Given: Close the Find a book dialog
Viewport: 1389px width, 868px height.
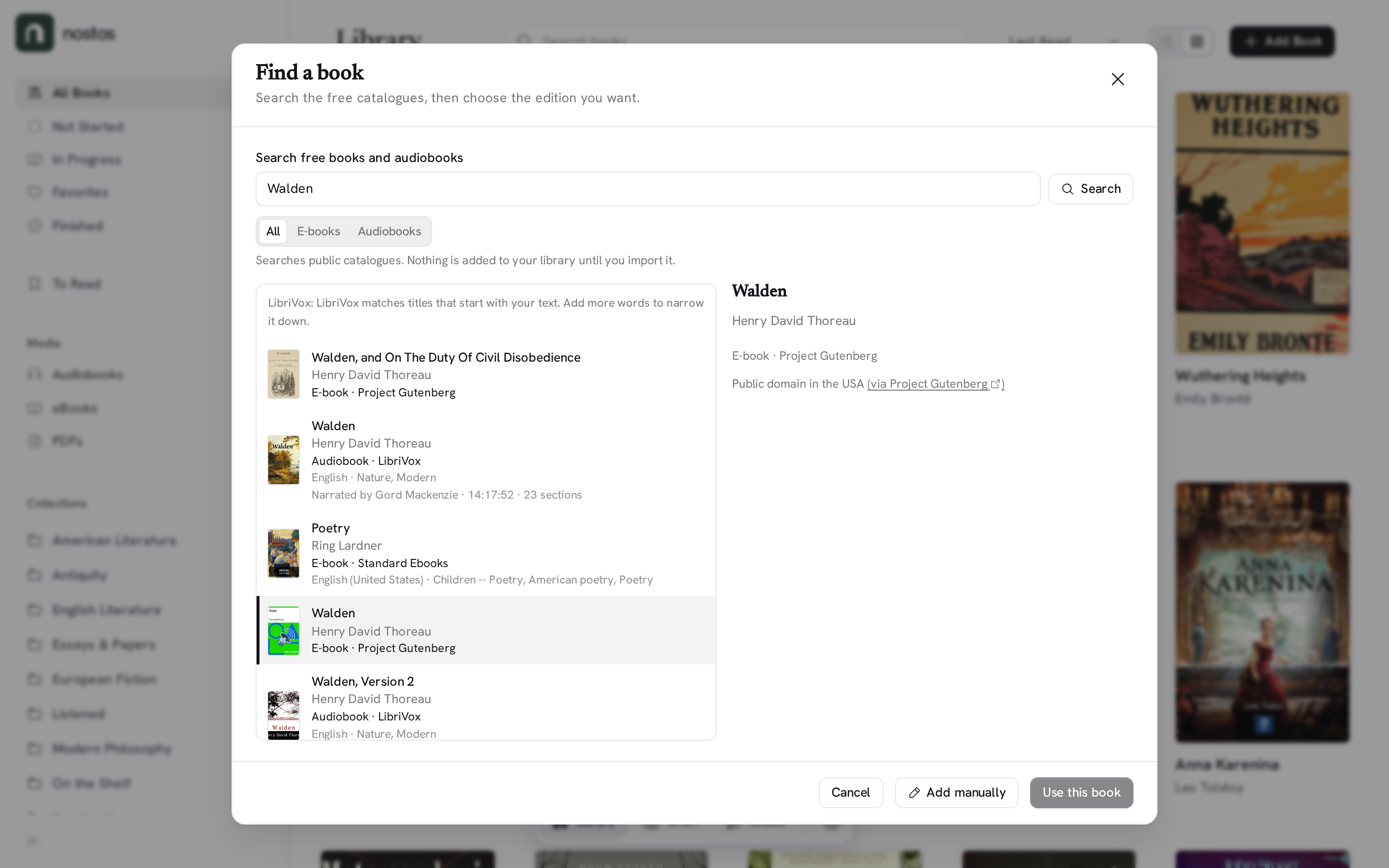Looking at the screenshot, I should [1117, 79].
